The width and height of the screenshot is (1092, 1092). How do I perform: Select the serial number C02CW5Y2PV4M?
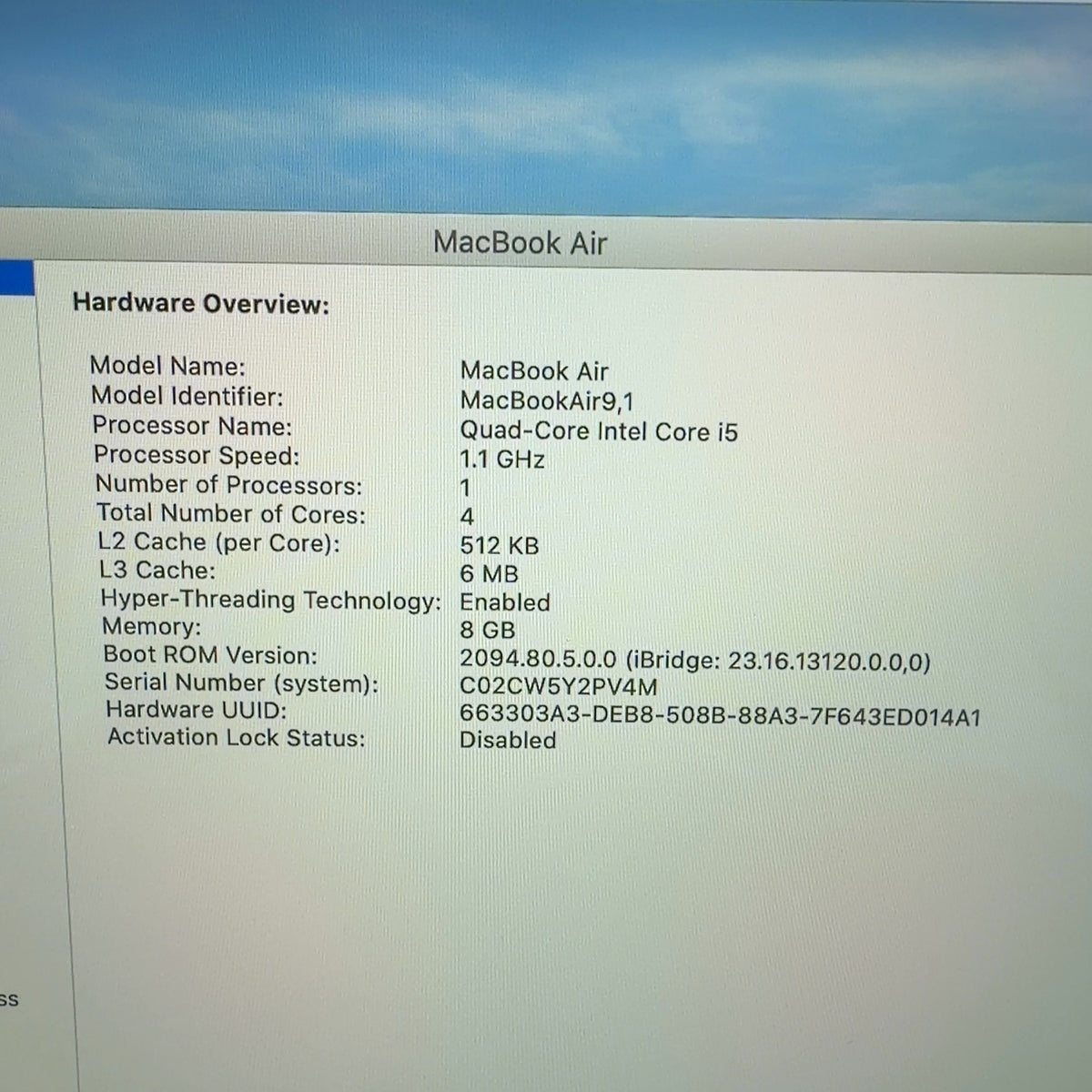[559, 687]
